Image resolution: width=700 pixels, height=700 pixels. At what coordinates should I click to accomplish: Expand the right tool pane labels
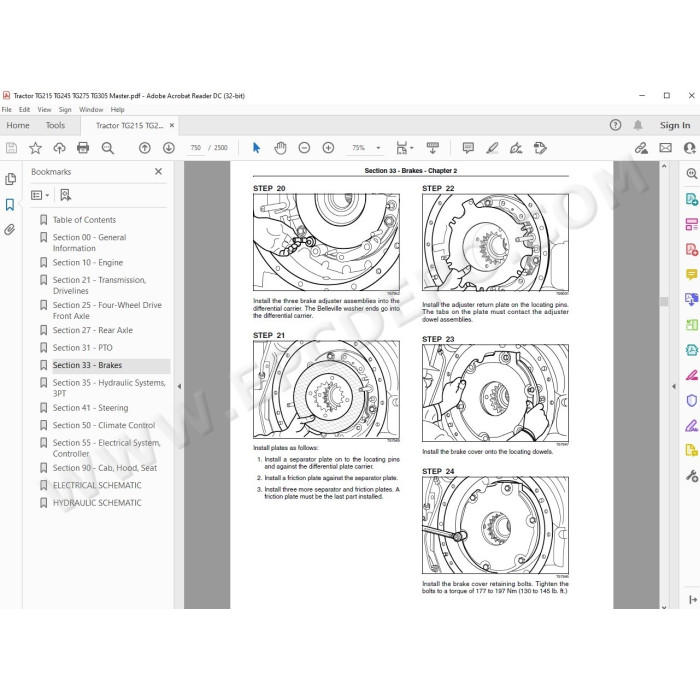coord(692,600)
